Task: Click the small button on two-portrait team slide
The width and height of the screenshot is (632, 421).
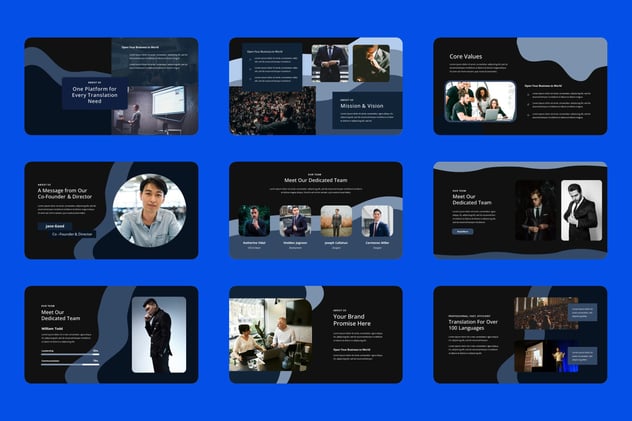Action: pos(462,232)
